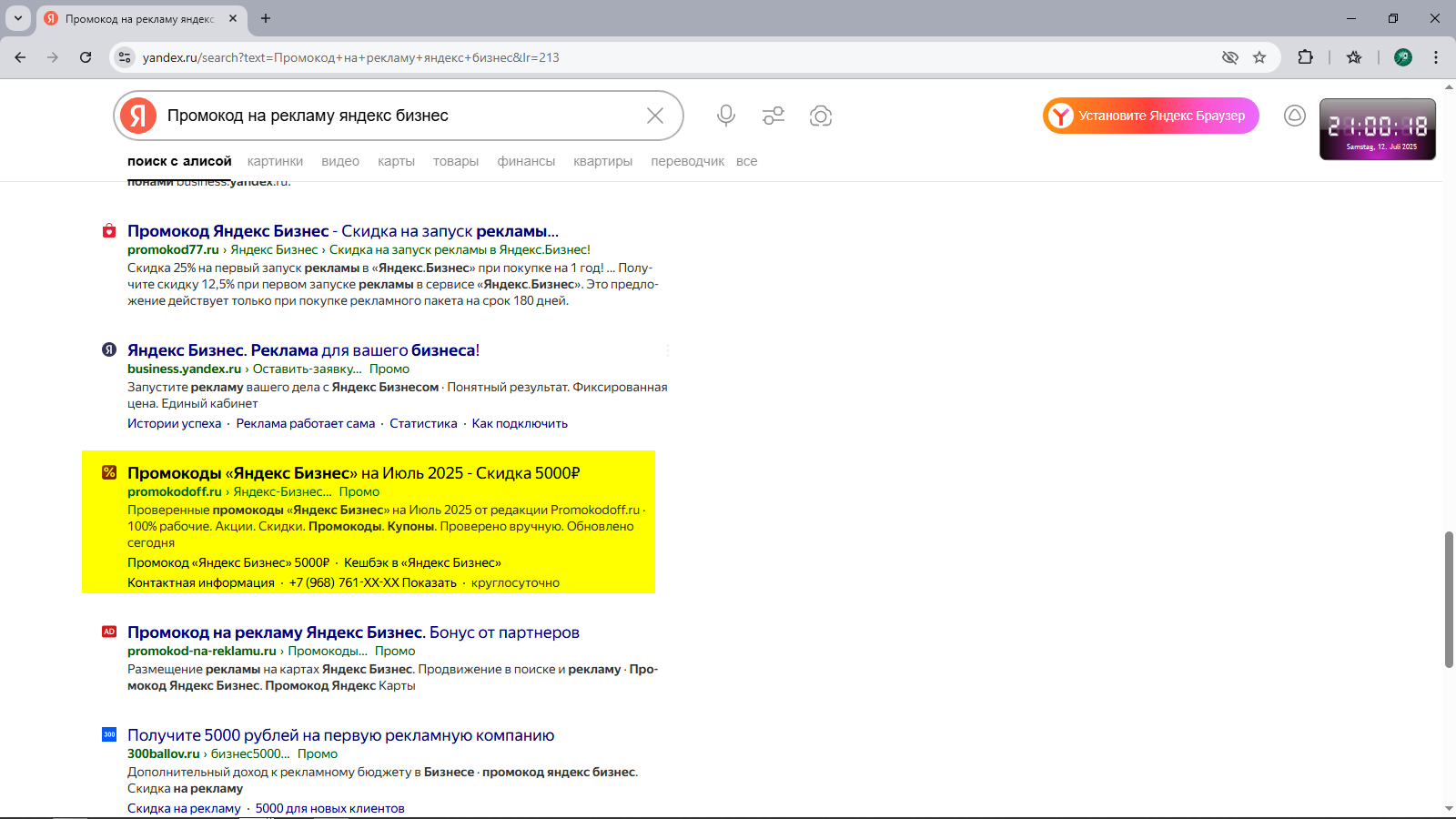Click business.yandex.ru green domain link
Screen dimensions: 1456x819
pyautogui.click(x=184, y=369)
